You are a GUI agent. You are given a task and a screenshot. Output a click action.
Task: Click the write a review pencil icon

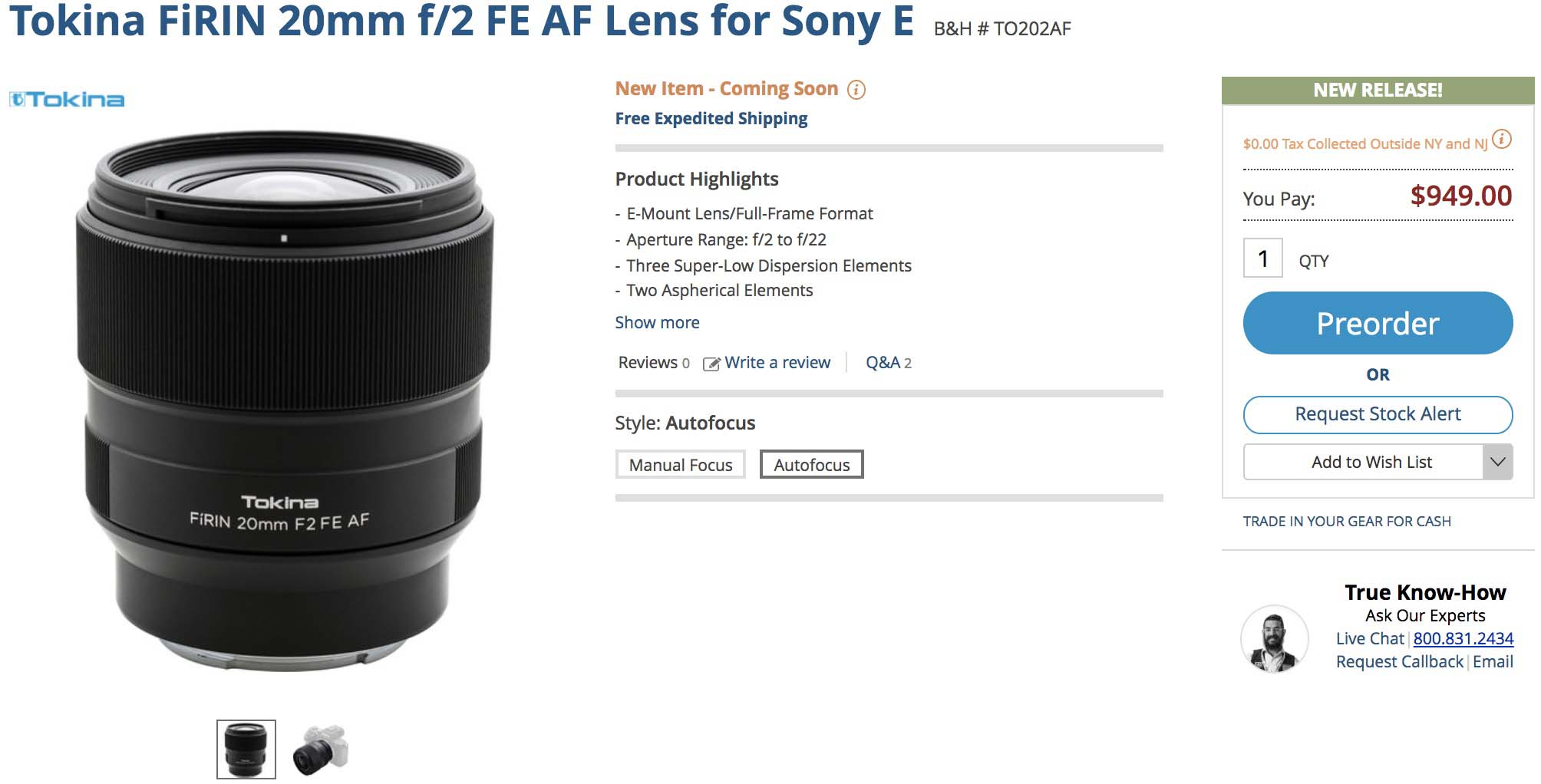coord(711,364)
